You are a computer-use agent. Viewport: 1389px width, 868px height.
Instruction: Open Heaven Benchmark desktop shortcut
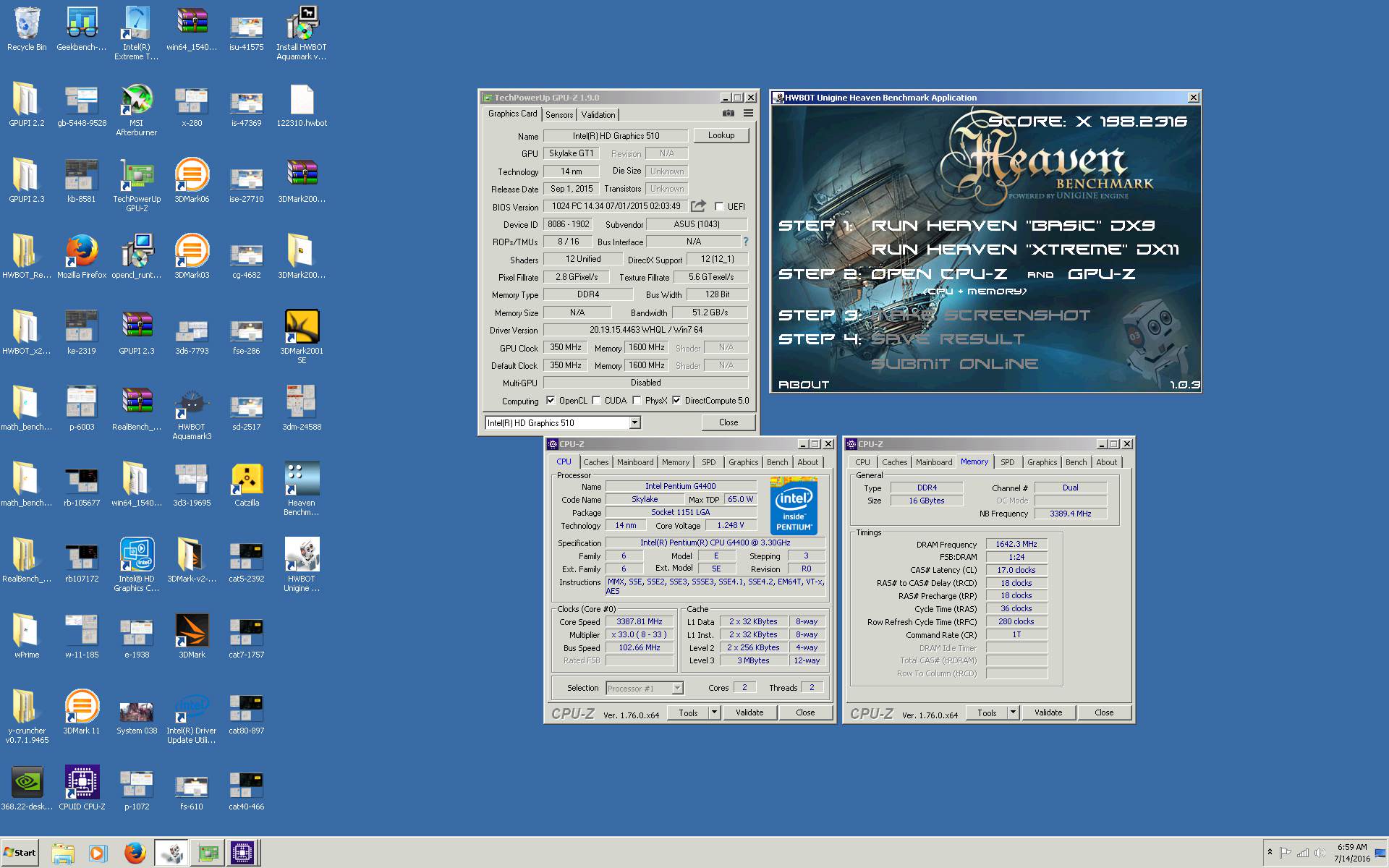(302, 489)
